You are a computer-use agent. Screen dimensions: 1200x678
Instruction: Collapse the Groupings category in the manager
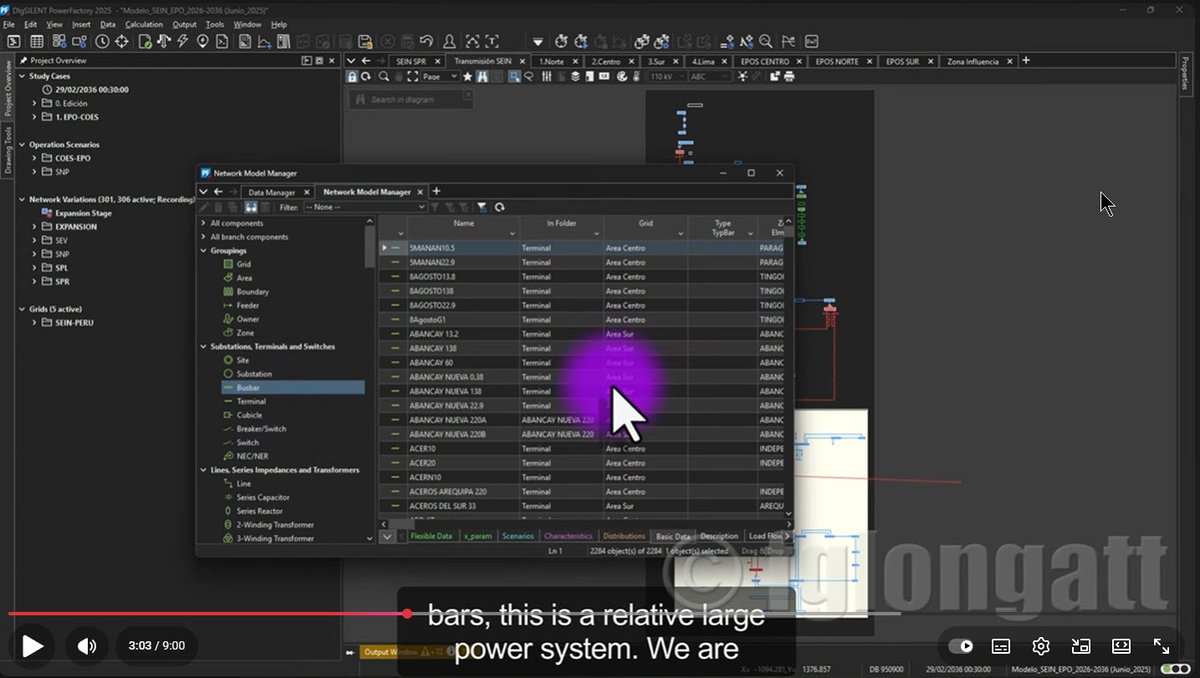204,250
